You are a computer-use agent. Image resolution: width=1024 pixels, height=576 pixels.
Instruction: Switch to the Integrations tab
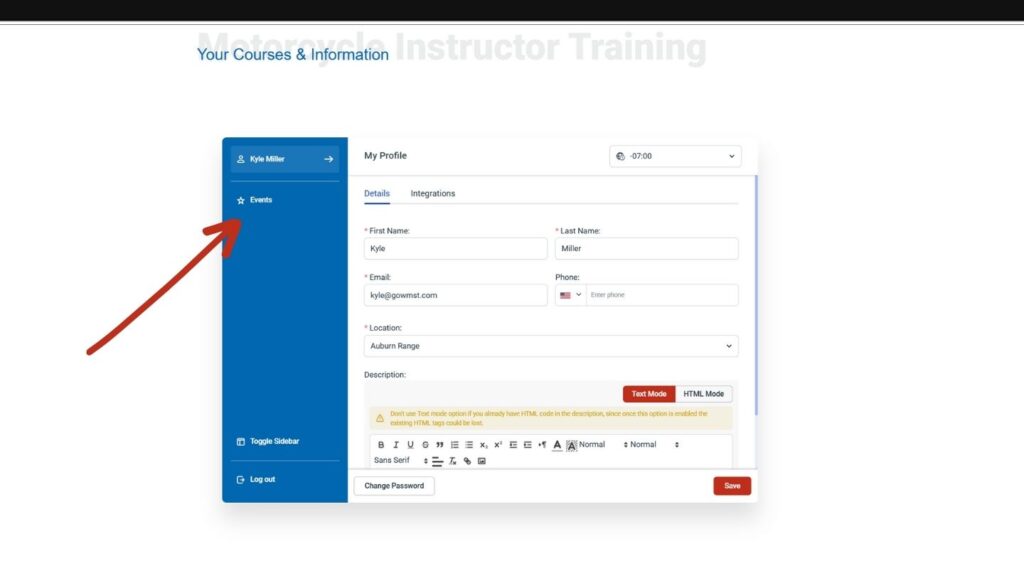(432, 193)
